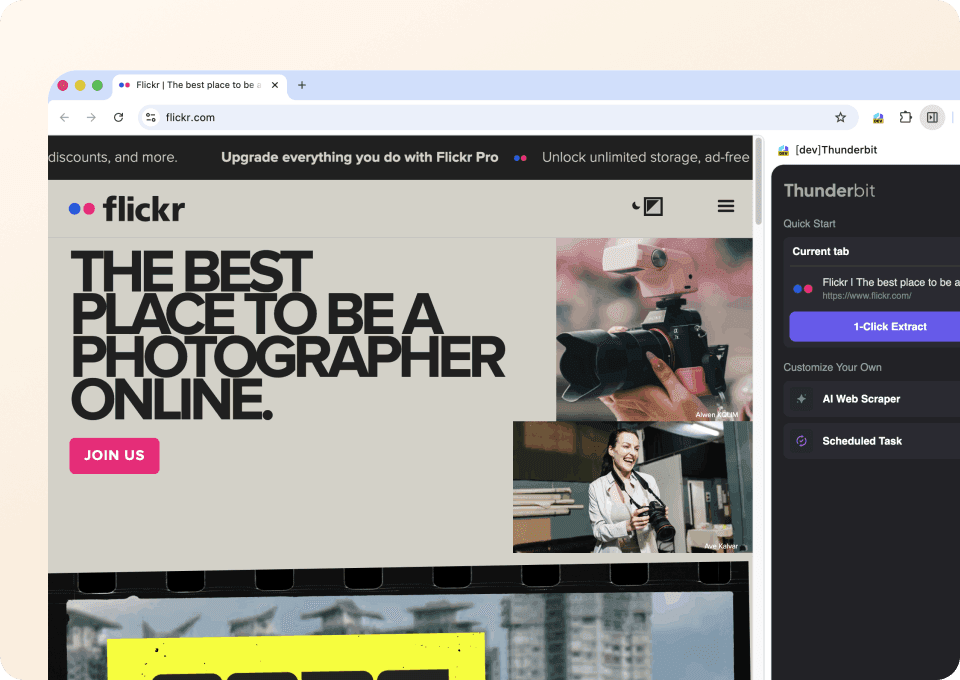The width and height of the screenshot is (960, 680).
Task: Click the side panel icon in the toolbar
Action: click(932, 117)
